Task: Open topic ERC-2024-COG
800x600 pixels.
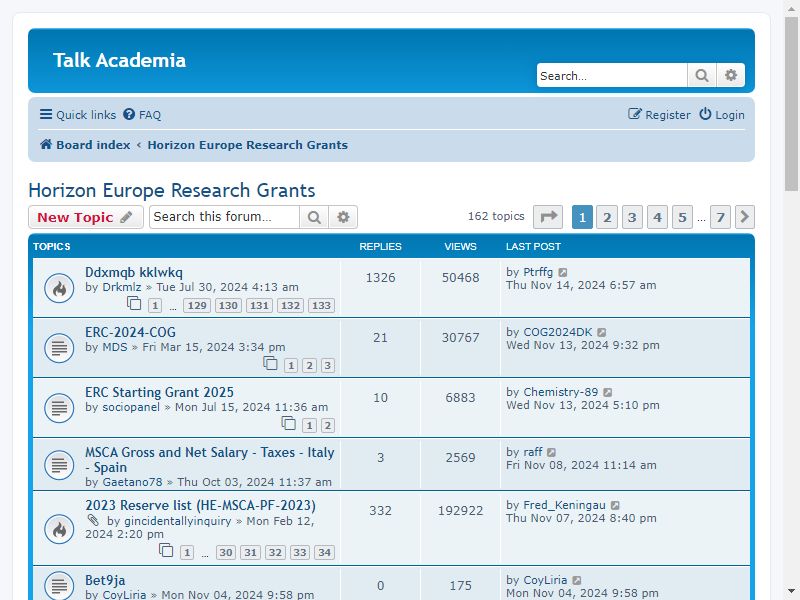Action: pyautogui.click(x=130, y=332)
